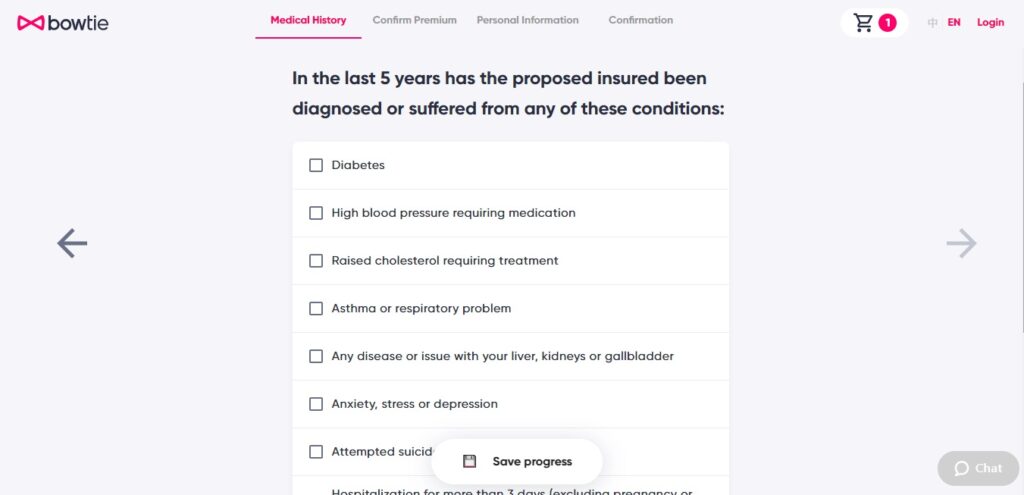Switch language to Chinese

[x=932, y=22]
